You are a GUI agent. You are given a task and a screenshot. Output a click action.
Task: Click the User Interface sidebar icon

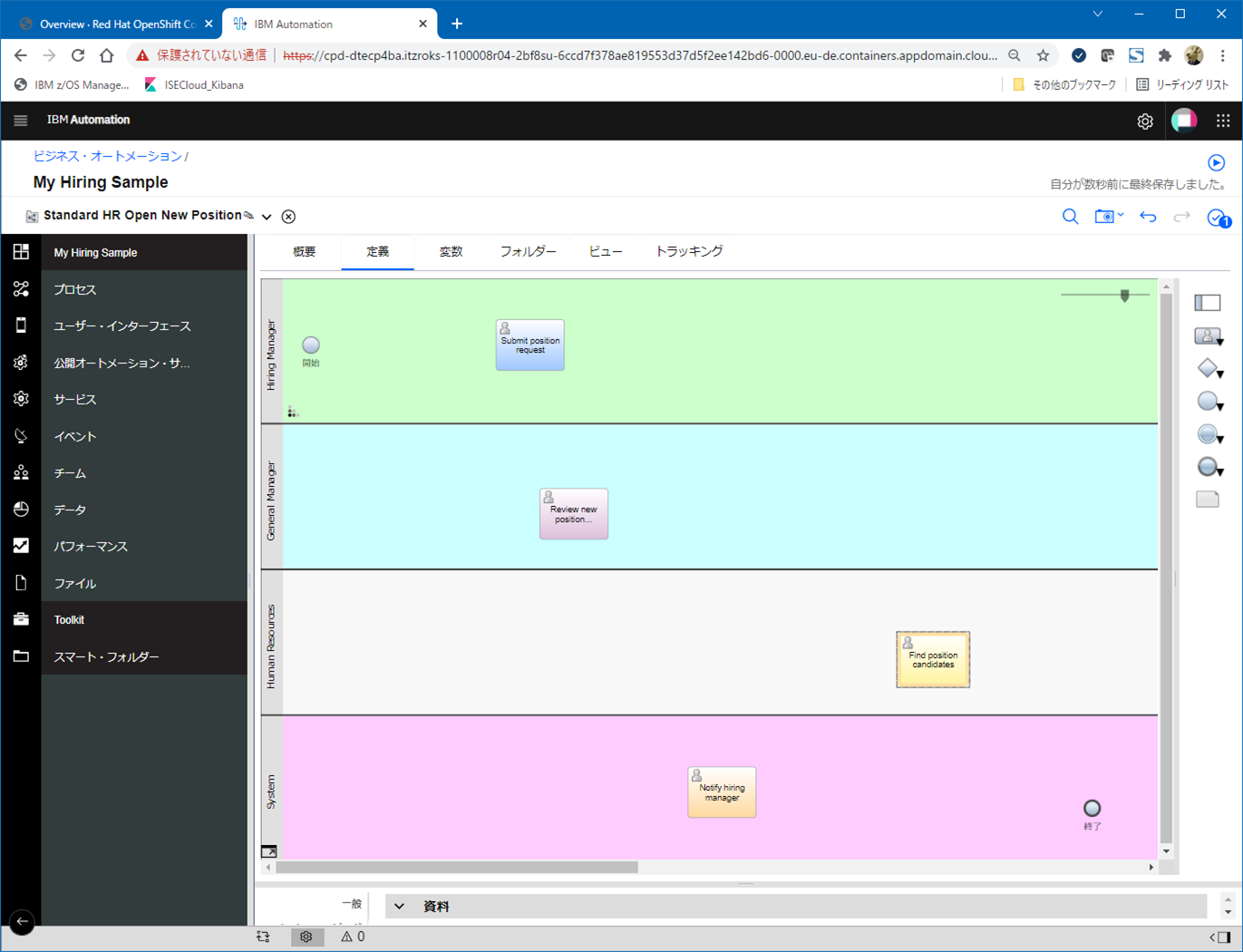21,325
